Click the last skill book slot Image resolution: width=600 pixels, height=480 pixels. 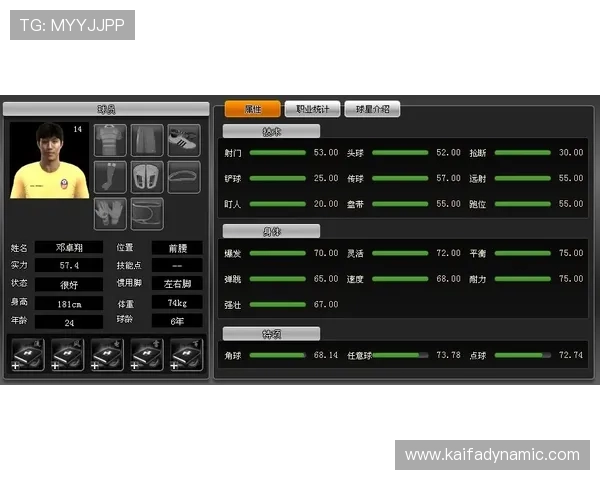click(186, 355)
